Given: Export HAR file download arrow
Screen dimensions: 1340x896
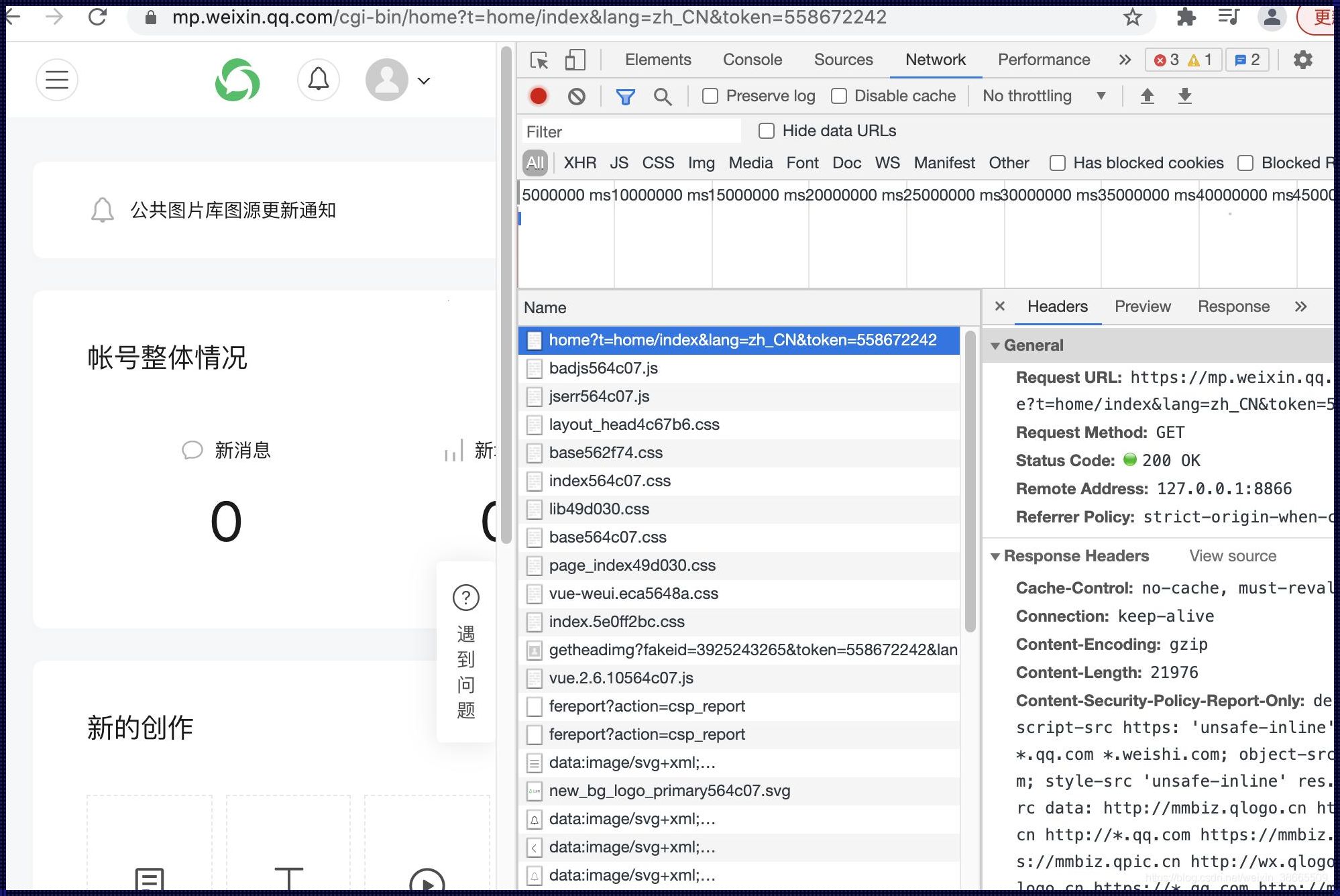Looking at the screenshot, I should point(1185,97).
